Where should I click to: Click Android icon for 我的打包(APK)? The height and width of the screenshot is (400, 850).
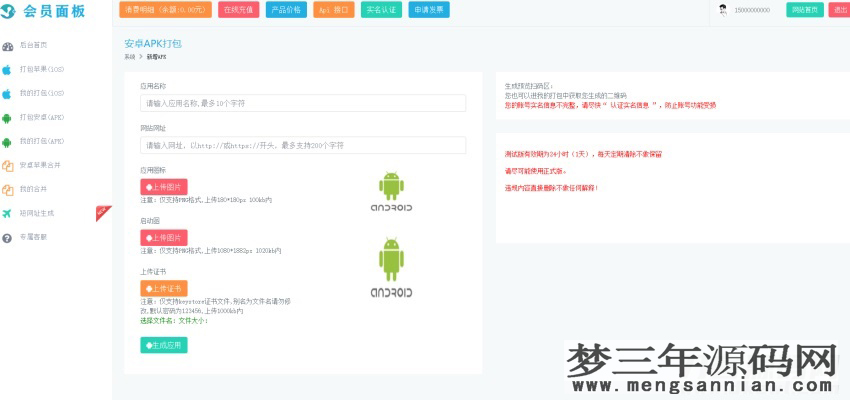pyautogui.click(x=7, y=142)
